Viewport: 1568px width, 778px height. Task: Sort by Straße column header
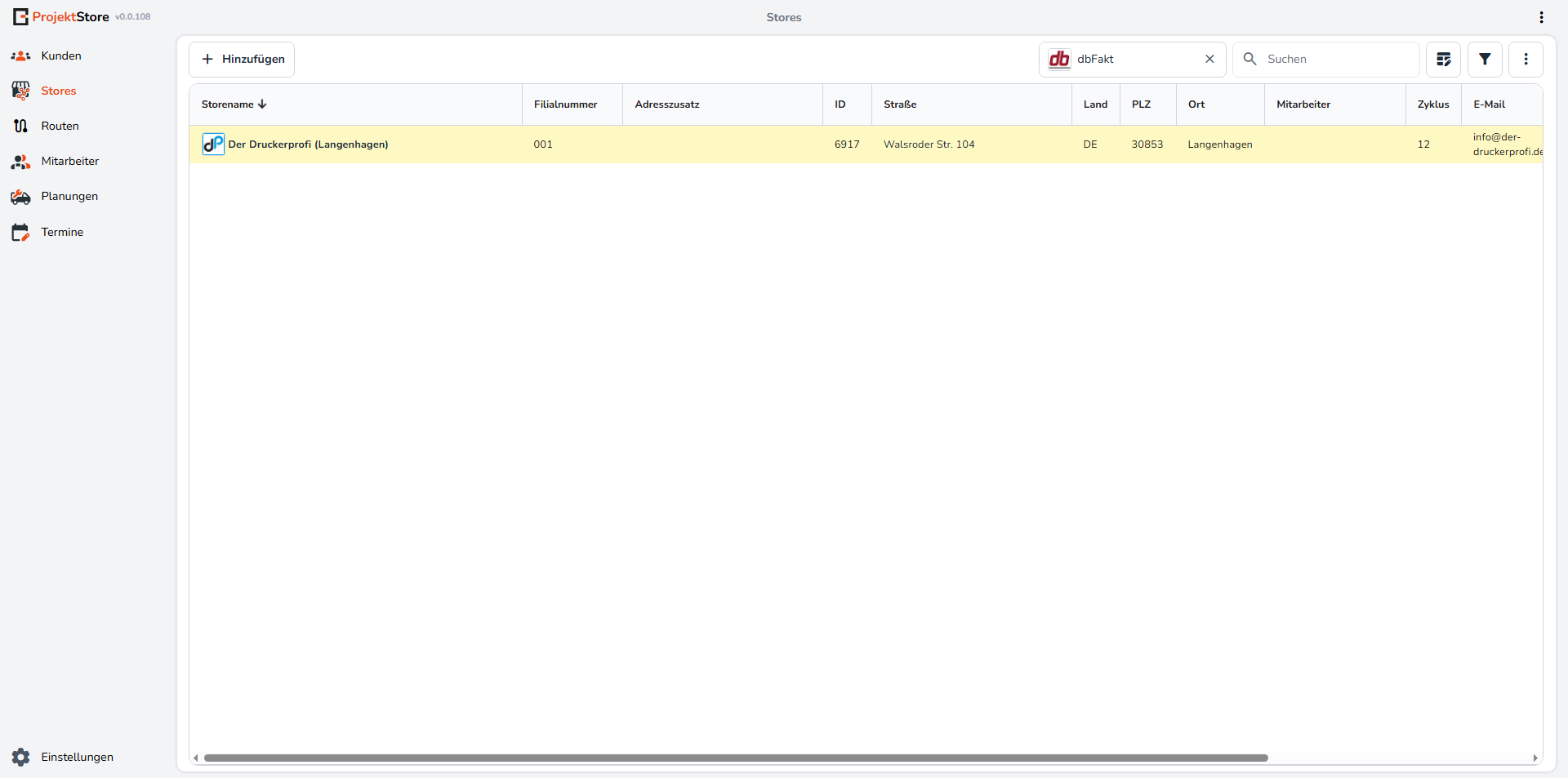(x=900, y=104)
